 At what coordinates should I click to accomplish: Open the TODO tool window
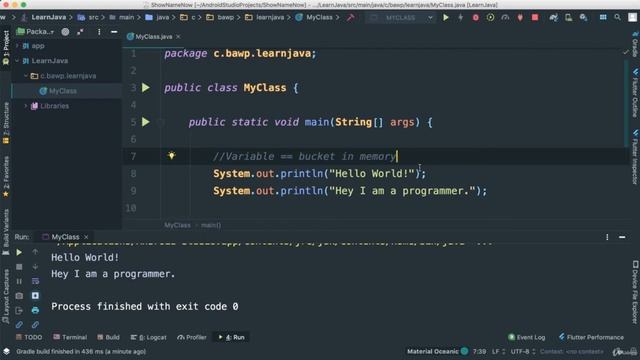pyautogui.click(x=29, y=337)
